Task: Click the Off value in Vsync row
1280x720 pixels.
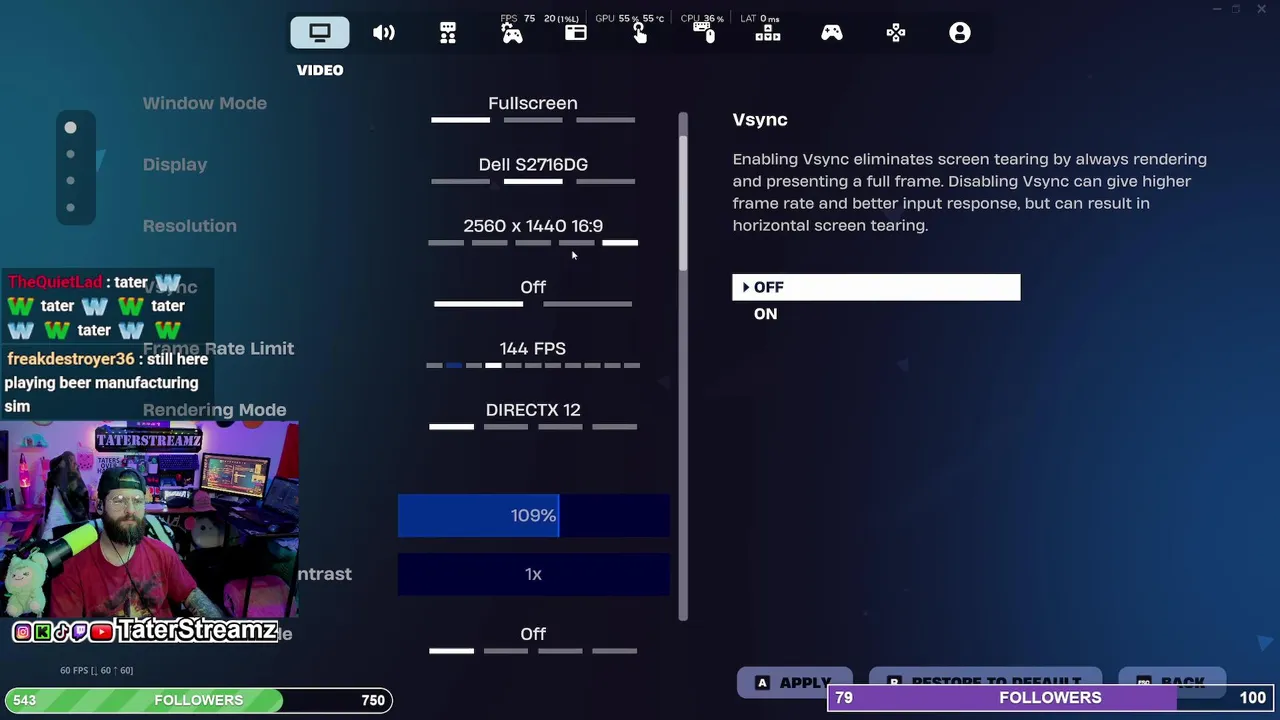Action: point(533,288)
